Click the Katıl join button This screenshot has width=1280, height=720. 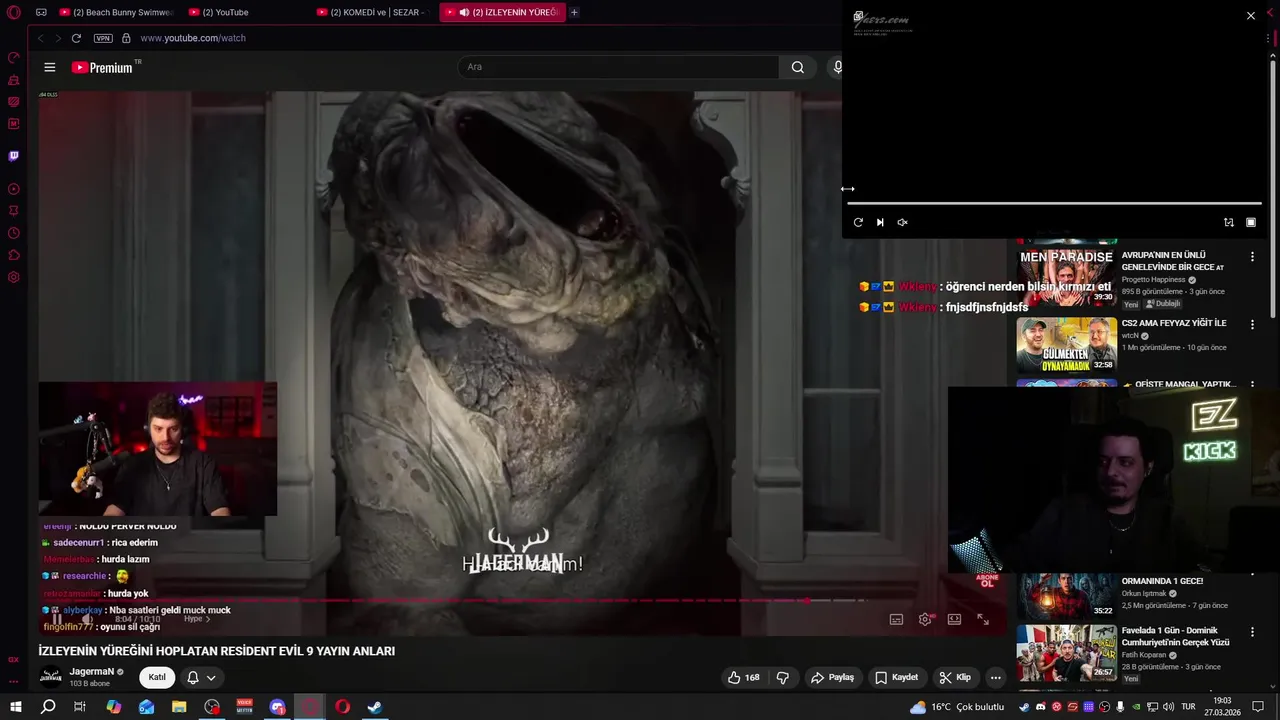pos(157,677)
